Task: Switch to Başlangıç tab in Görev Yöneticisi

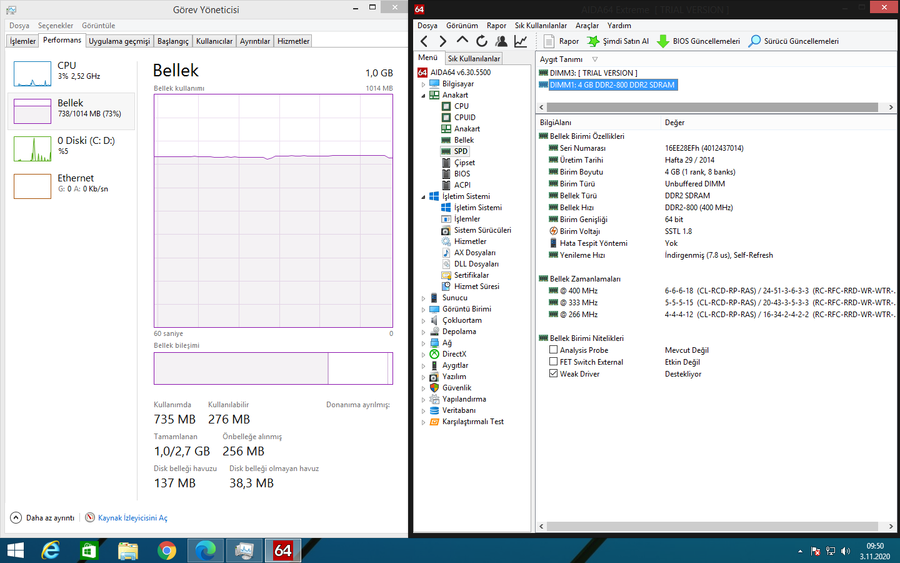Action: (x=173, y=41)
